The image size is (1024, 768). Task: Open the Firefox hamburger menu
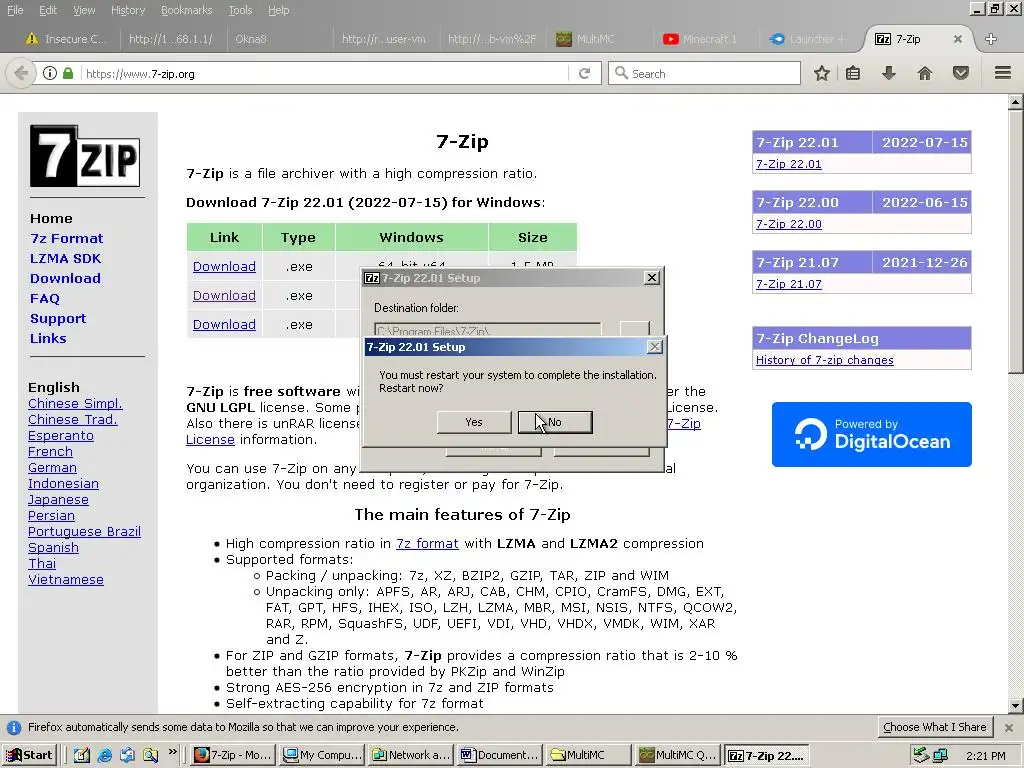pyautogui.click(x=1002, y=73)
